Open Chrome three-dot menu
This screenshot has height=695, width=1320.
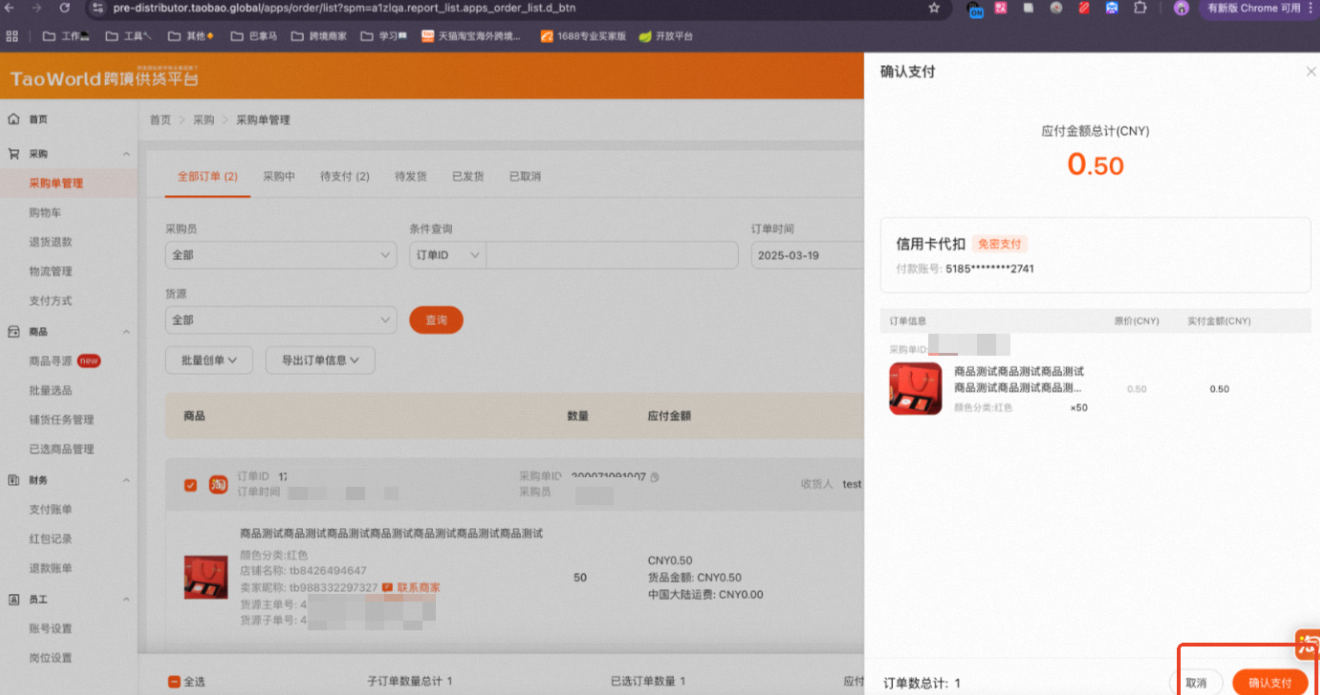1310,8
